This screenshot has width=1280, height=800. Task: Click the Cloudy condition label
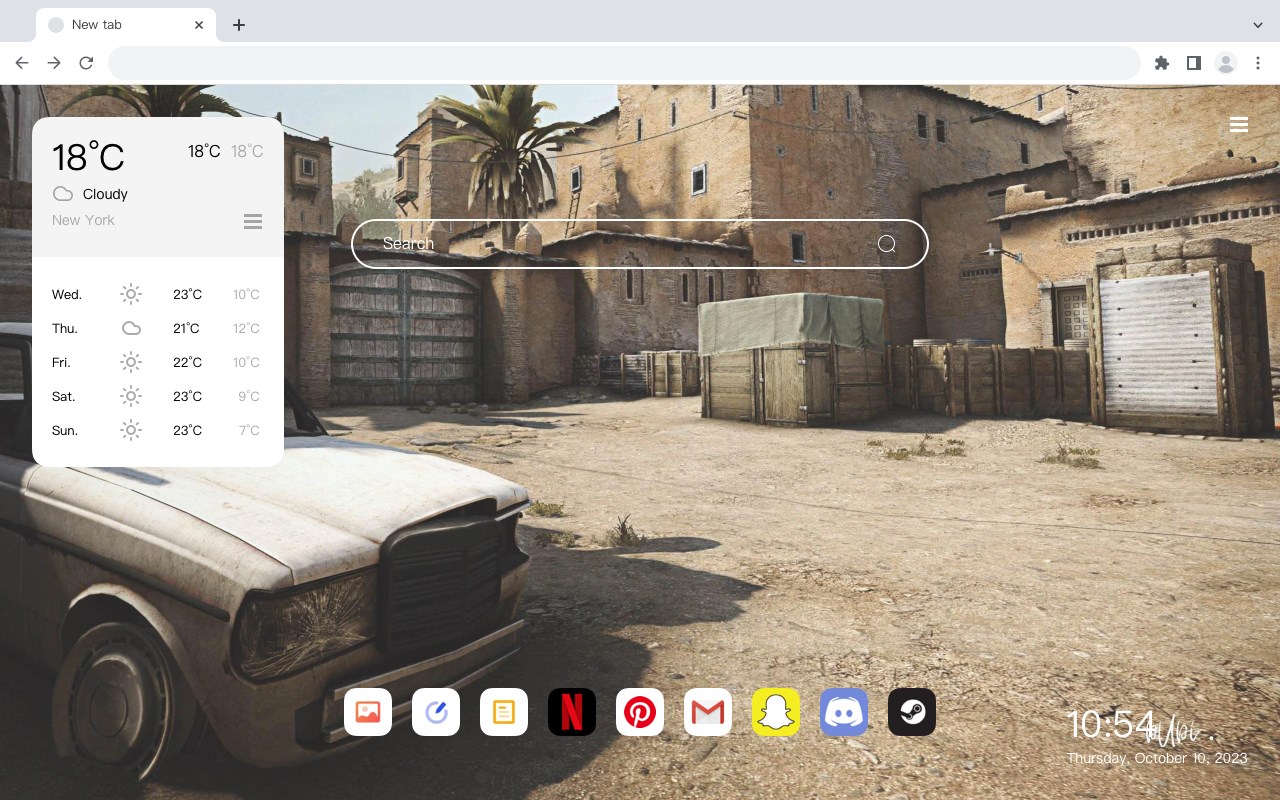tap(105, 194)
